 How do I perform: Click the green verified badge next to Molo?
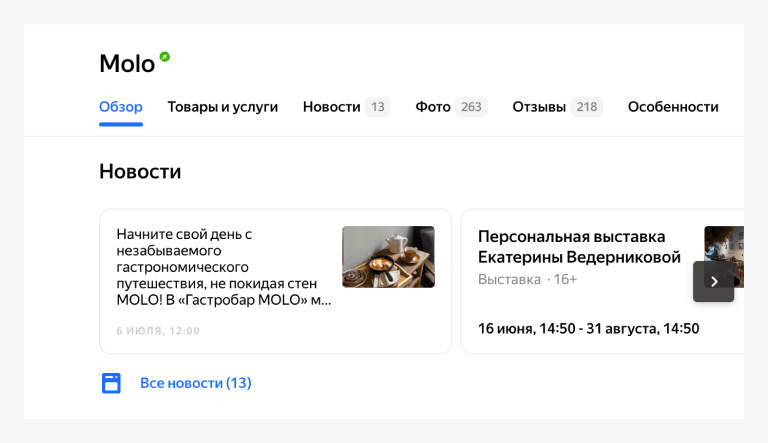pyautogui.click(x=165, y=57)
